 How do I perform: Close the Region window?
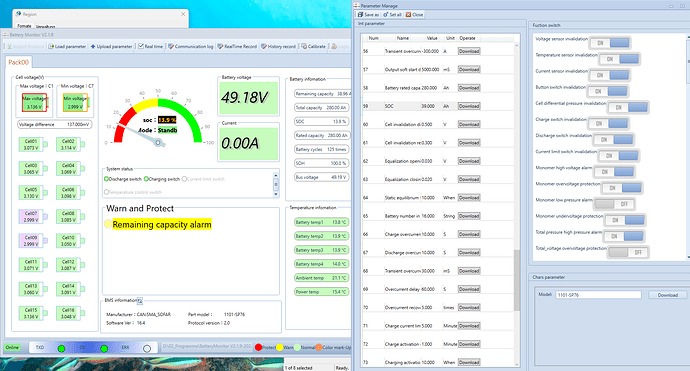(183, 14)
